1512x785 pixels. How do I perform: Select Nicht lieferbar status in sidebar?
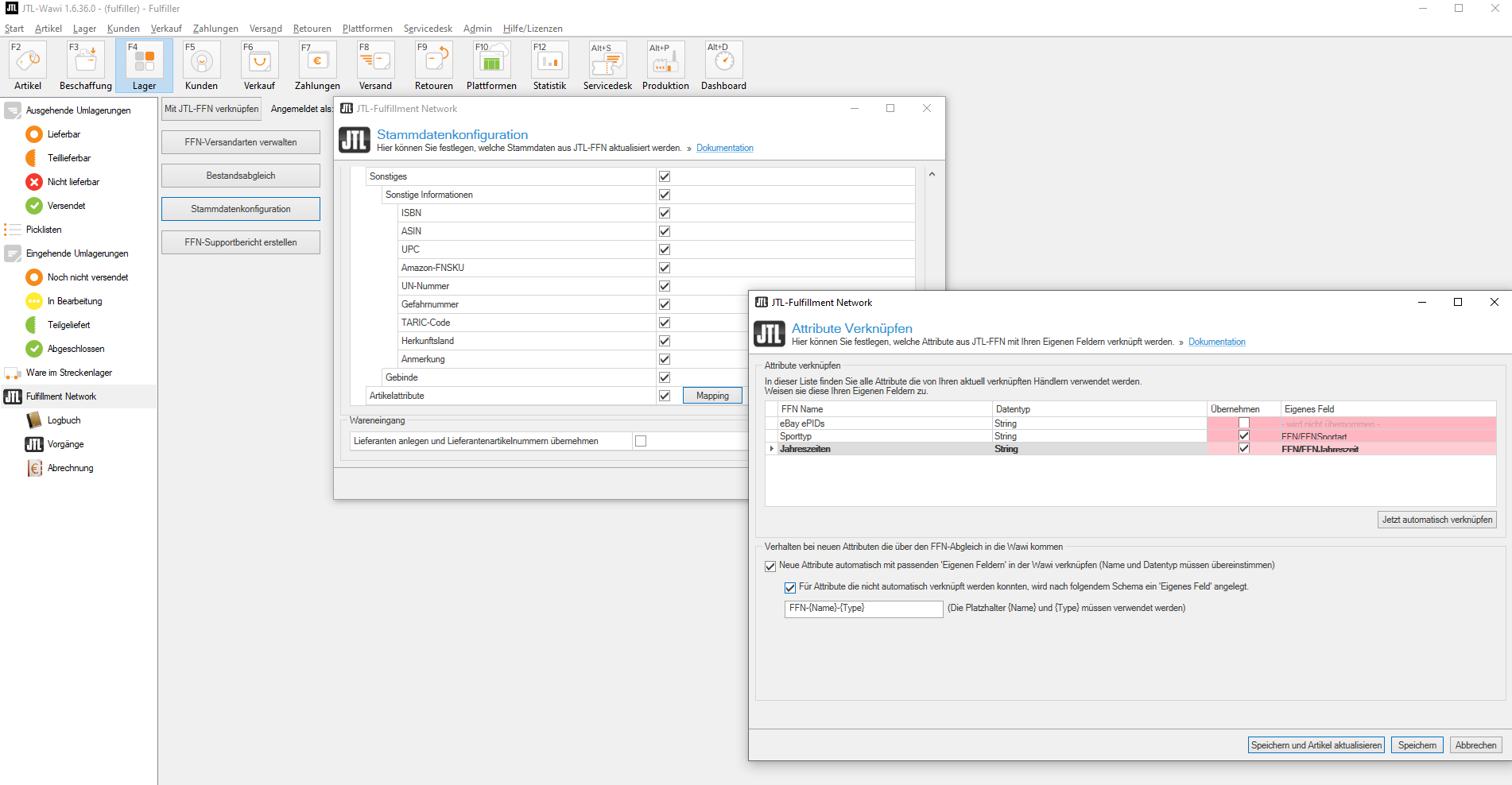point(73,182)
